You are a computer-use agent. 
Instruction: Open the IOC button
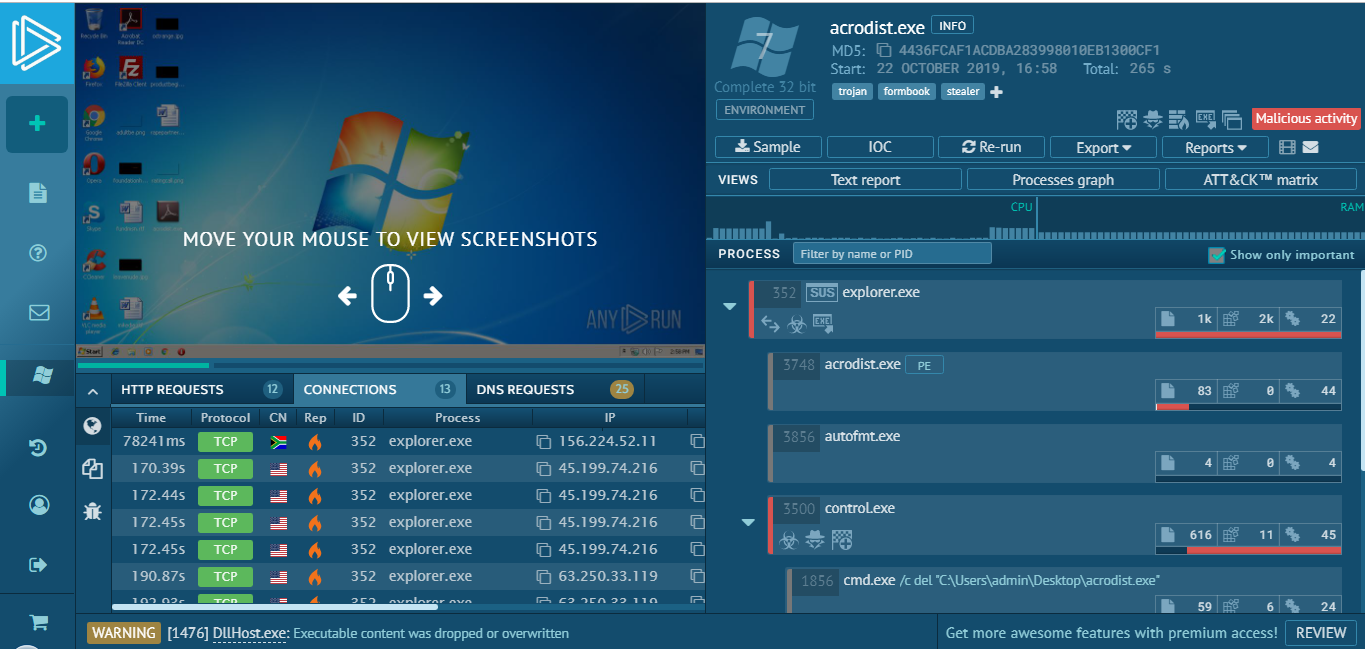[880, 147]
